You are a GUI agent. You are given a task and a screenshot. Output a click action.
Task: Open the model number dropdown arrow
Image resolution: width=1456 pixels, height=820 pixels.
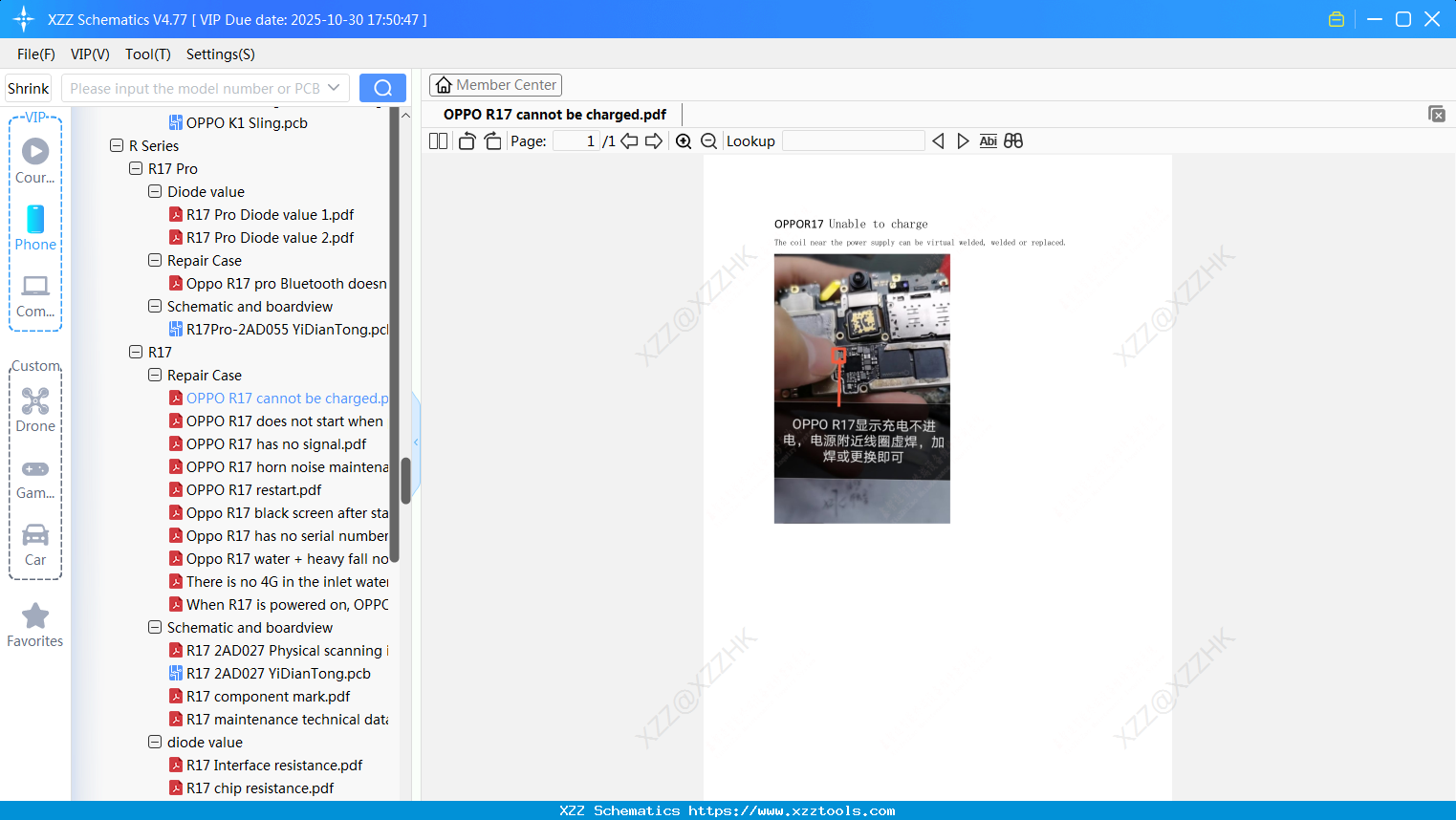[x=334, y=88]
